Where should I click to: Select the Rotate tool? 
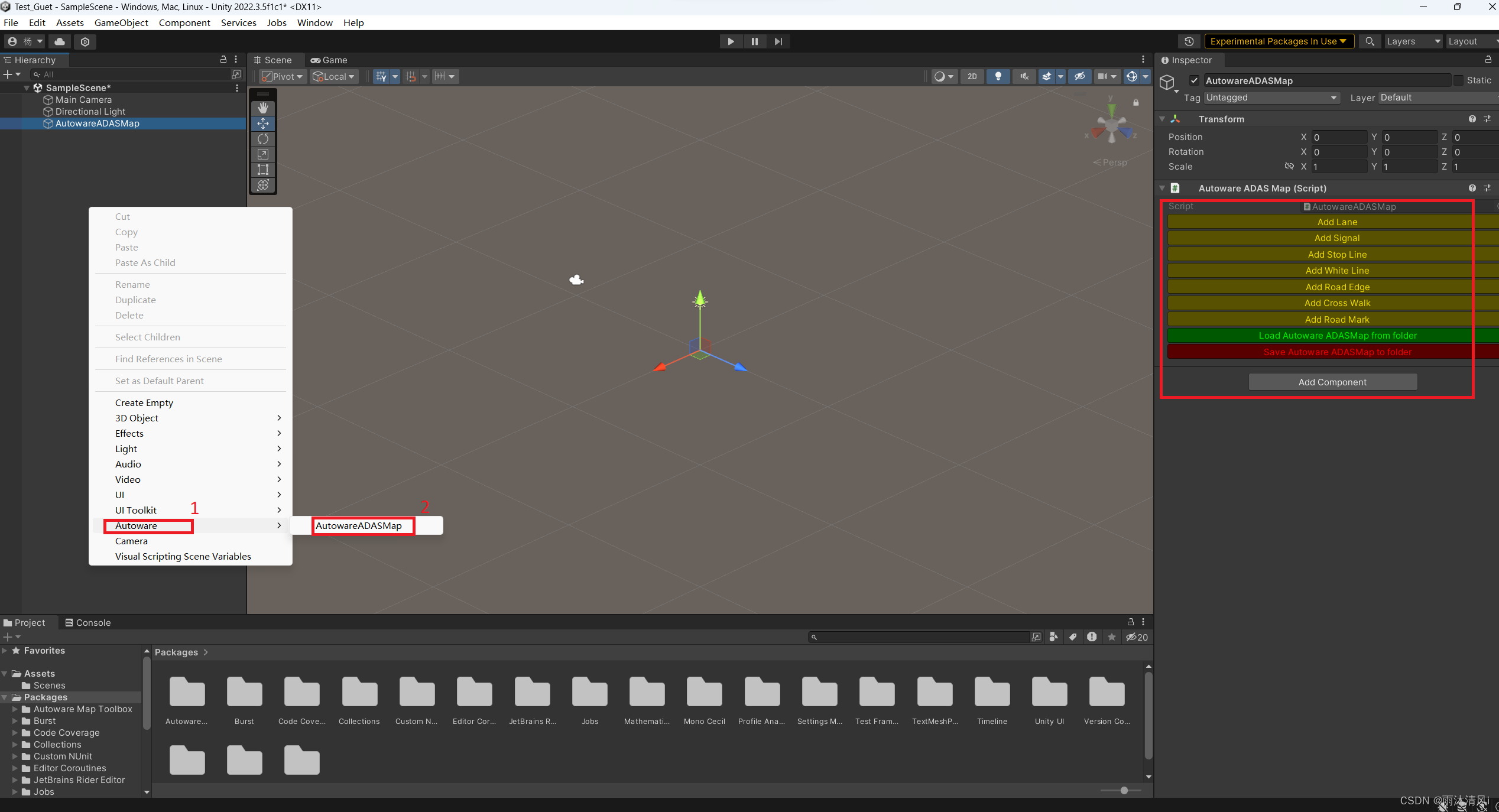point(263,139)
